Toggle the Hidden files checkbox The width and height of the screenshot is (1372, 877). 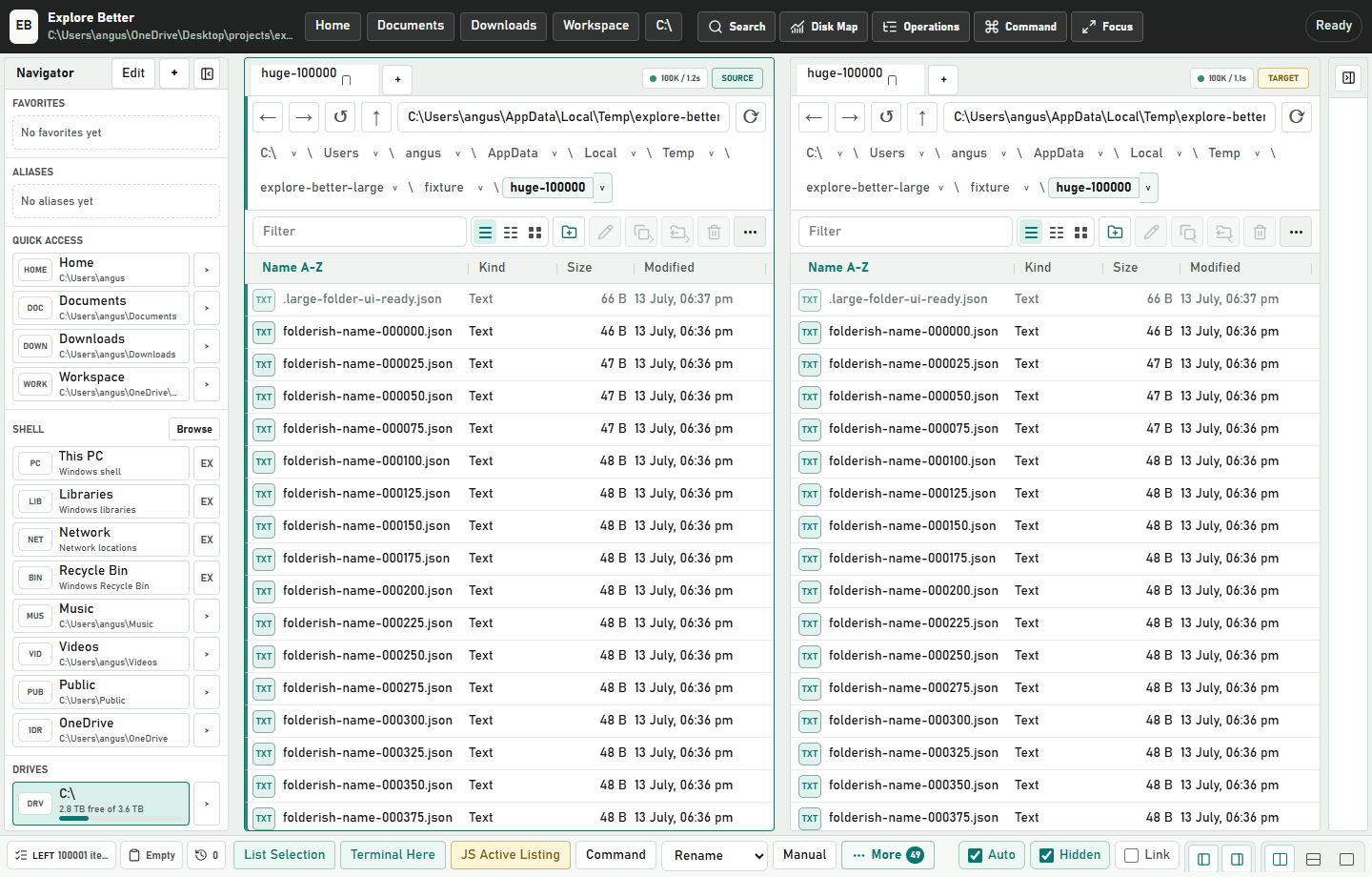click(x=1070, y=855)
